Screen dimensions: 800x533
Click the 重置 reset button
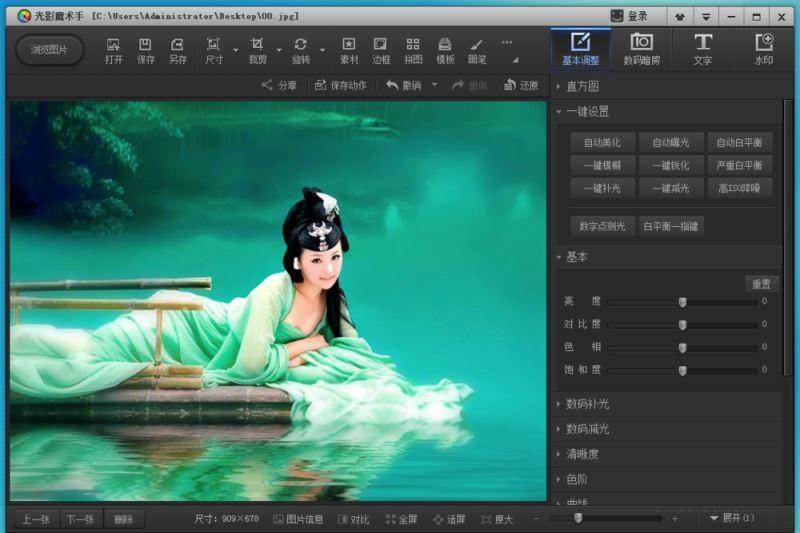762,284
